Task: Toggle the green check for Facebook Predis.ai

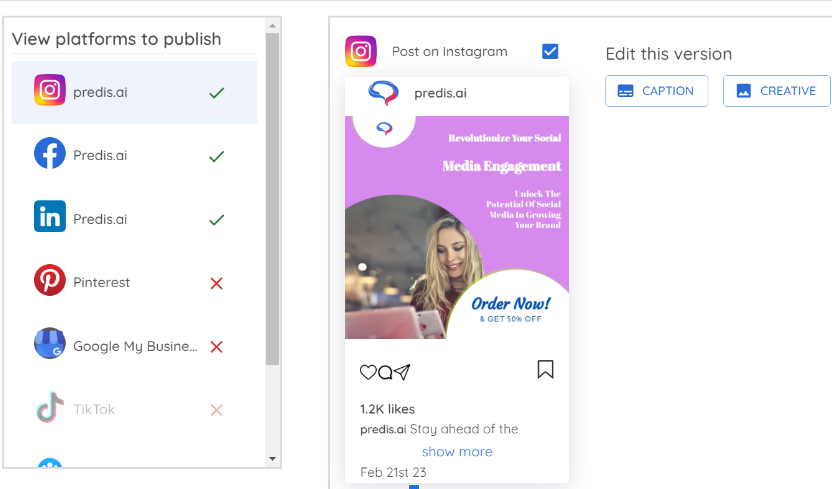Action: (216, 156)
